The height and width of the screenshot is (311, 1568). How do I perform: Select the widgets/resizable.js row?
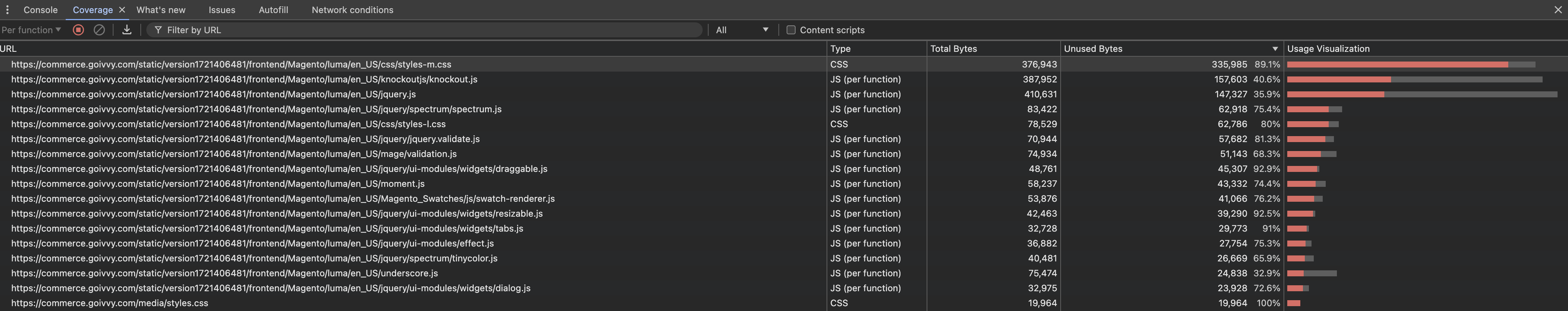[784, 213]
